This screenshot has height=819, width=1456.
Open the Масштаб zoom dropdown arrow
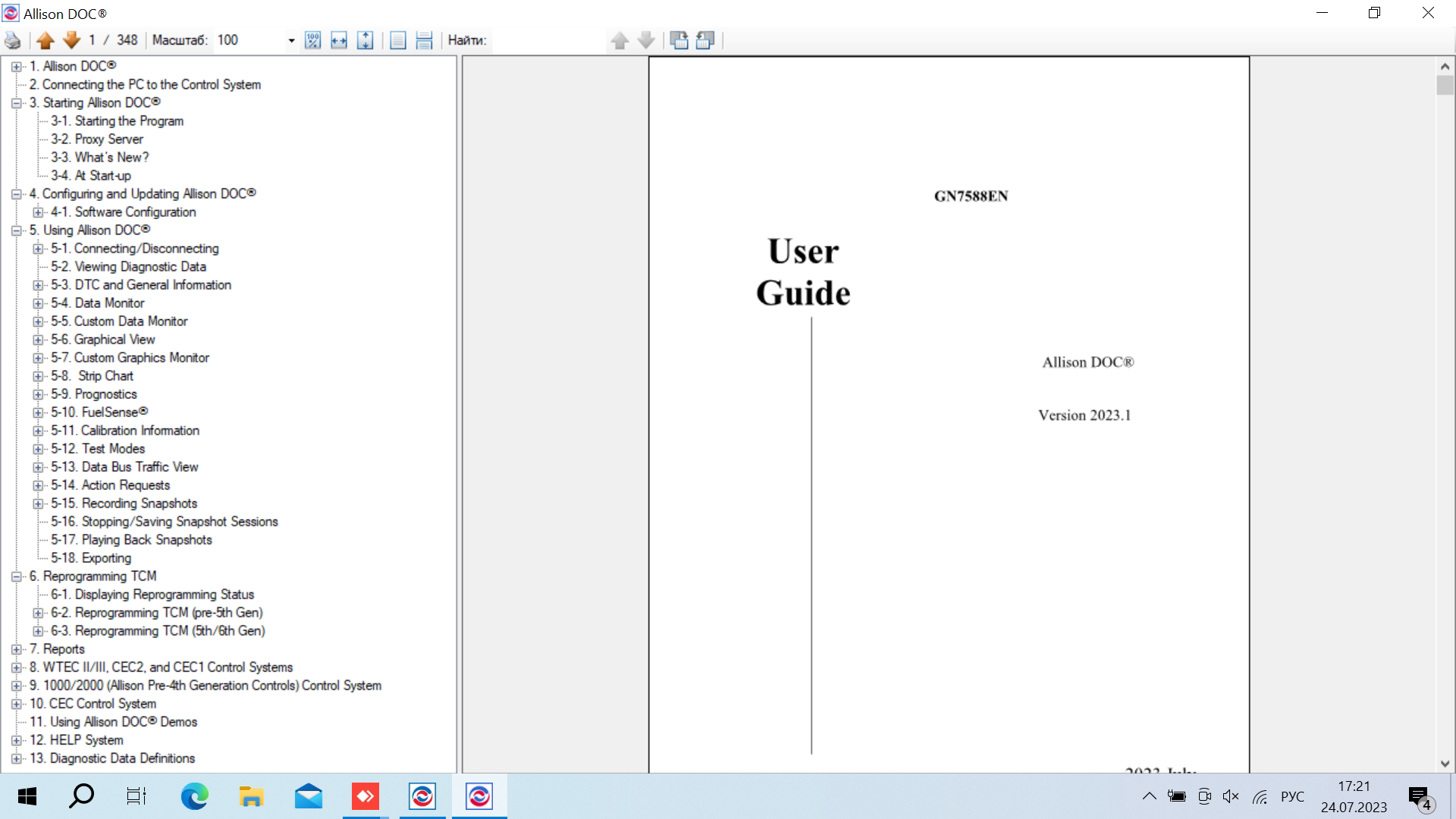(291, 41)
